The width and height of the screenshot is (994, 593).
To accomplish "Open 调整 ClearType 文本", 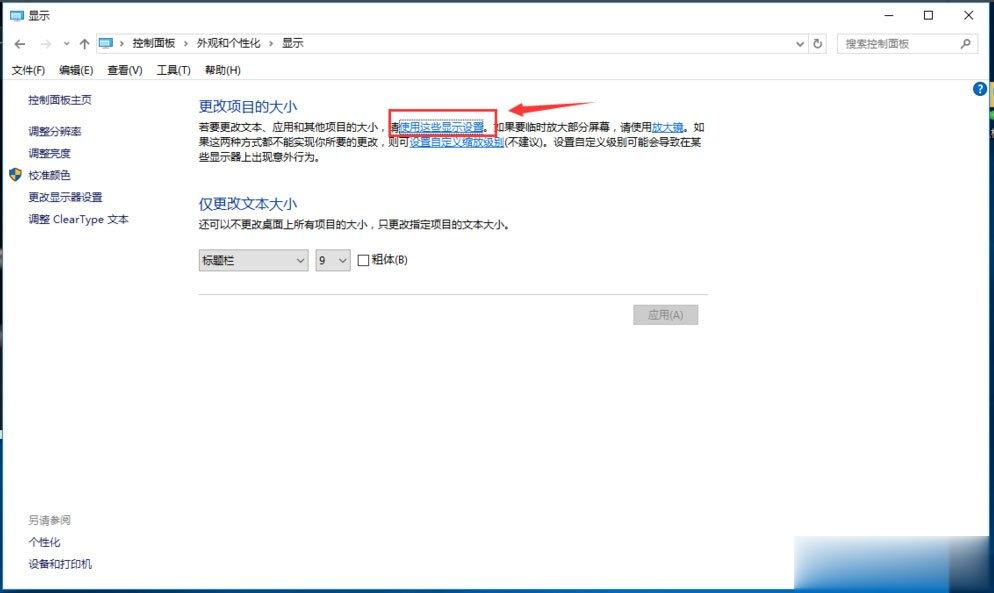I will pos(79,219).
